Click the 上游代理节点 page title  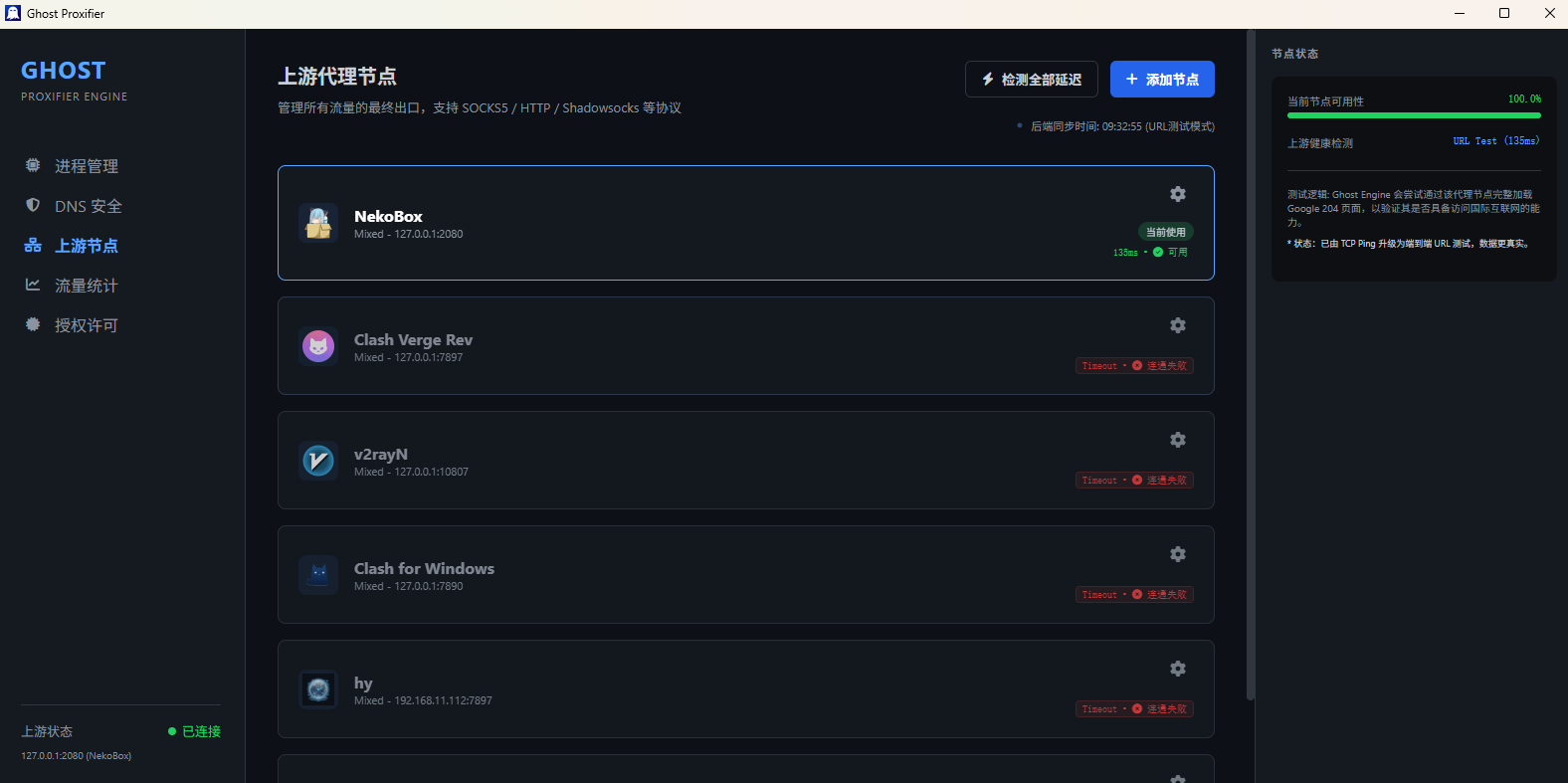(337, 77)
